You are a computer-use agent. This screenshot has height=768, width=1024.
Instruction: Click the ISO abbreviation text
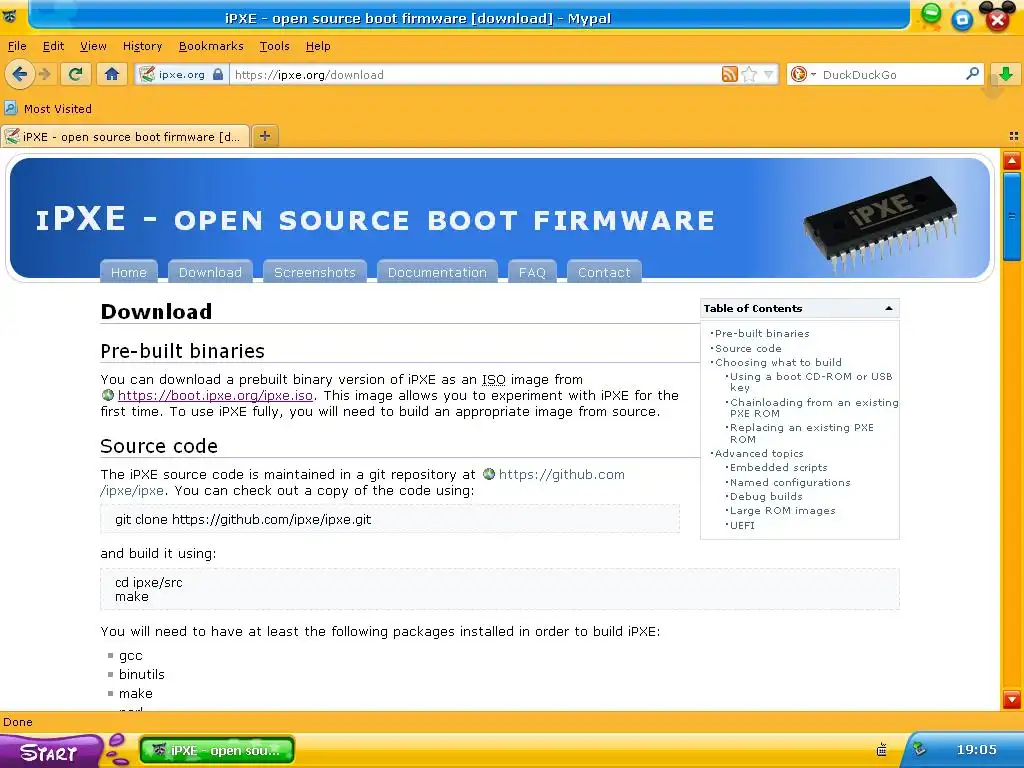tap(494, 379)
